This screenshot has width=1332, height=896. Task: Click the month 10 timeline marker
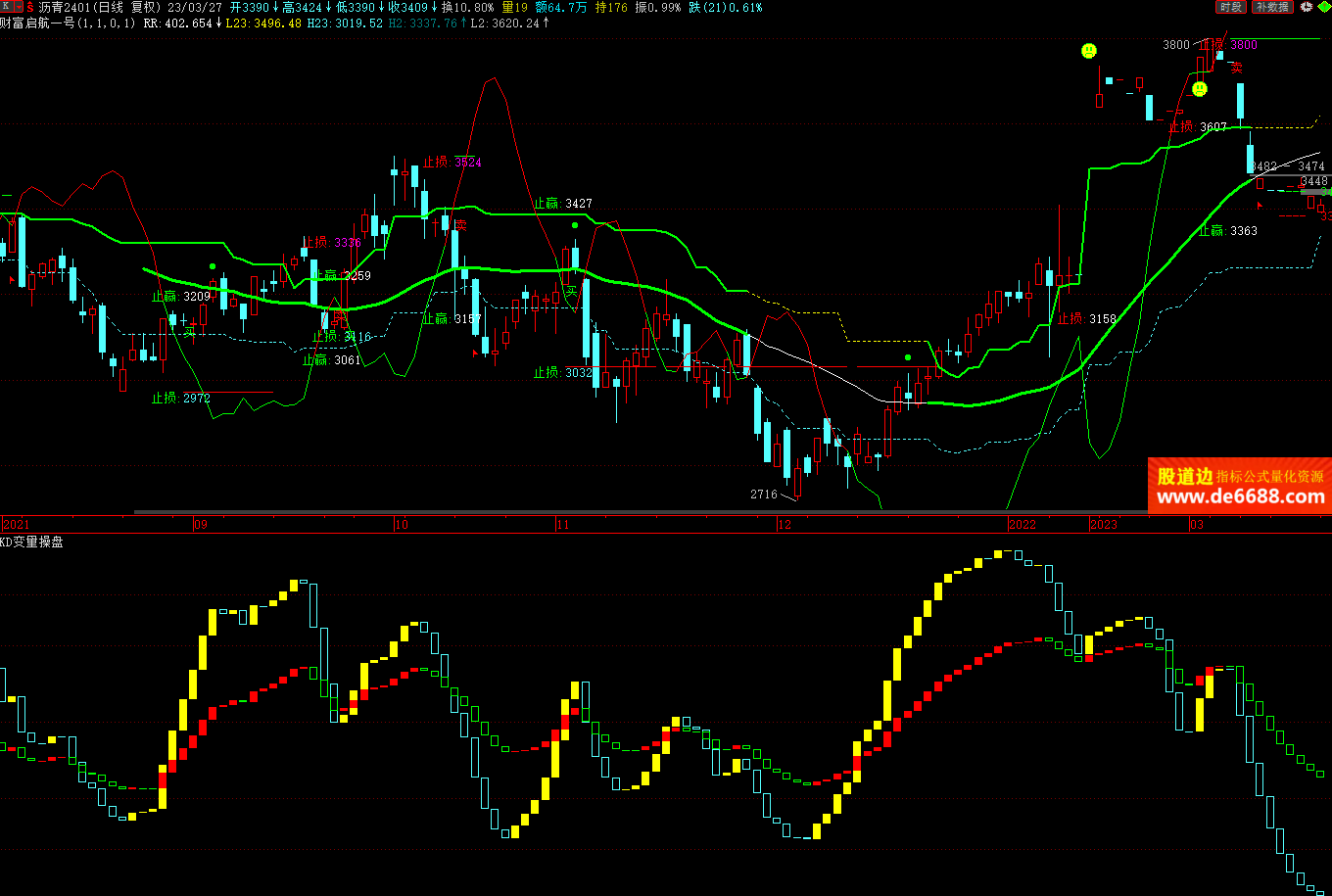pyautogui.click(x=402, y=525)
